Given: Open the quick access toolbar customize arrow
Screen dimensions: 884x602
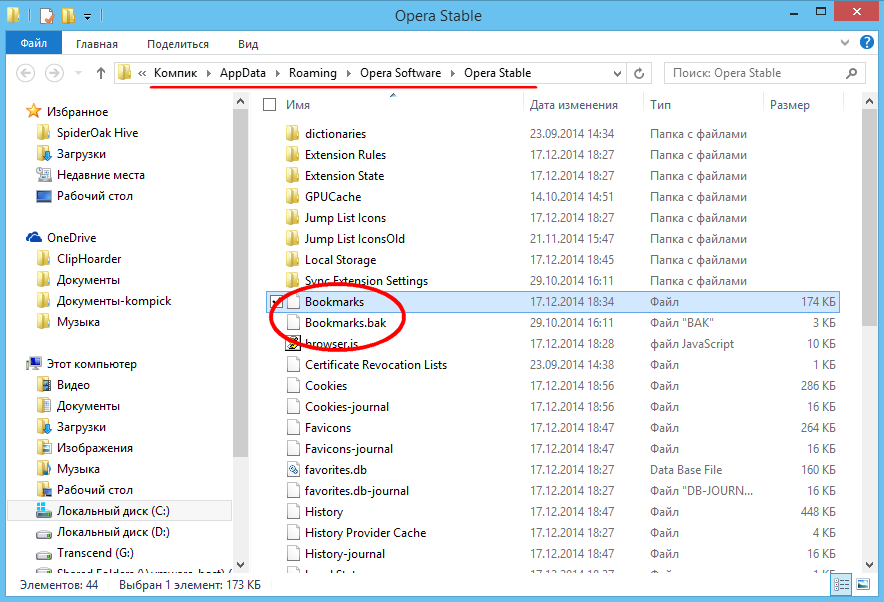Looking at the screenshot, I should pyautogui.click(x=87, y=16).
